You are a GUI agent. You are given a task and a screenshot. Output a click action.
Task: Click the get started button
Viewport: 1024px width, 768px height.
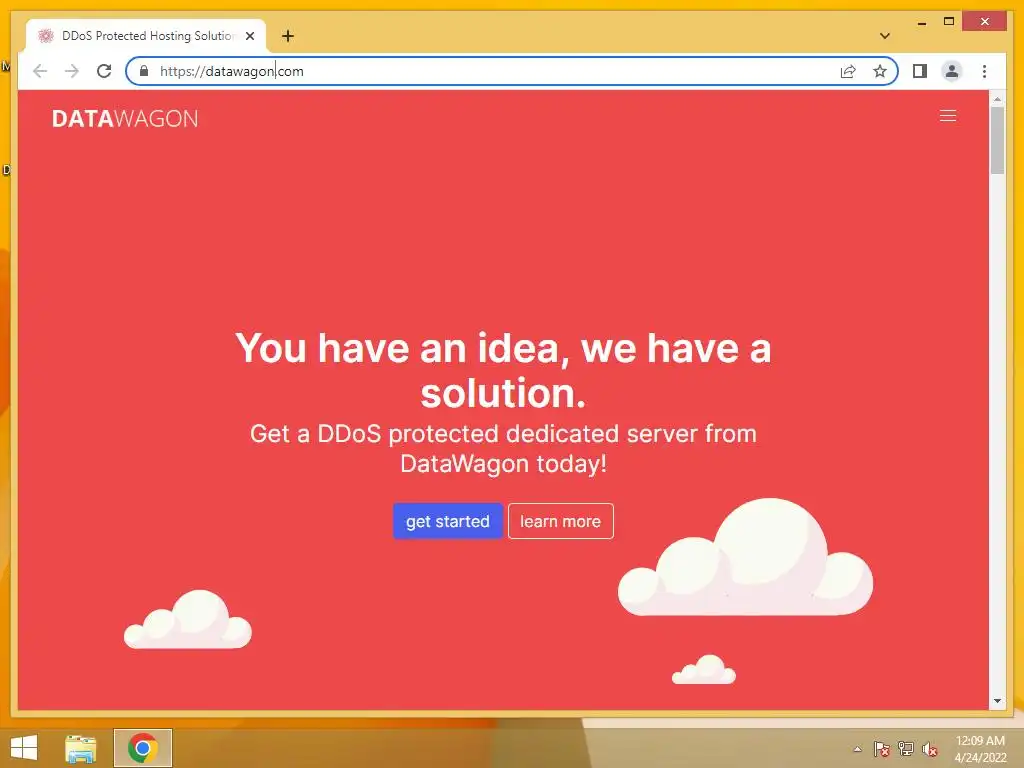[447, 521]
